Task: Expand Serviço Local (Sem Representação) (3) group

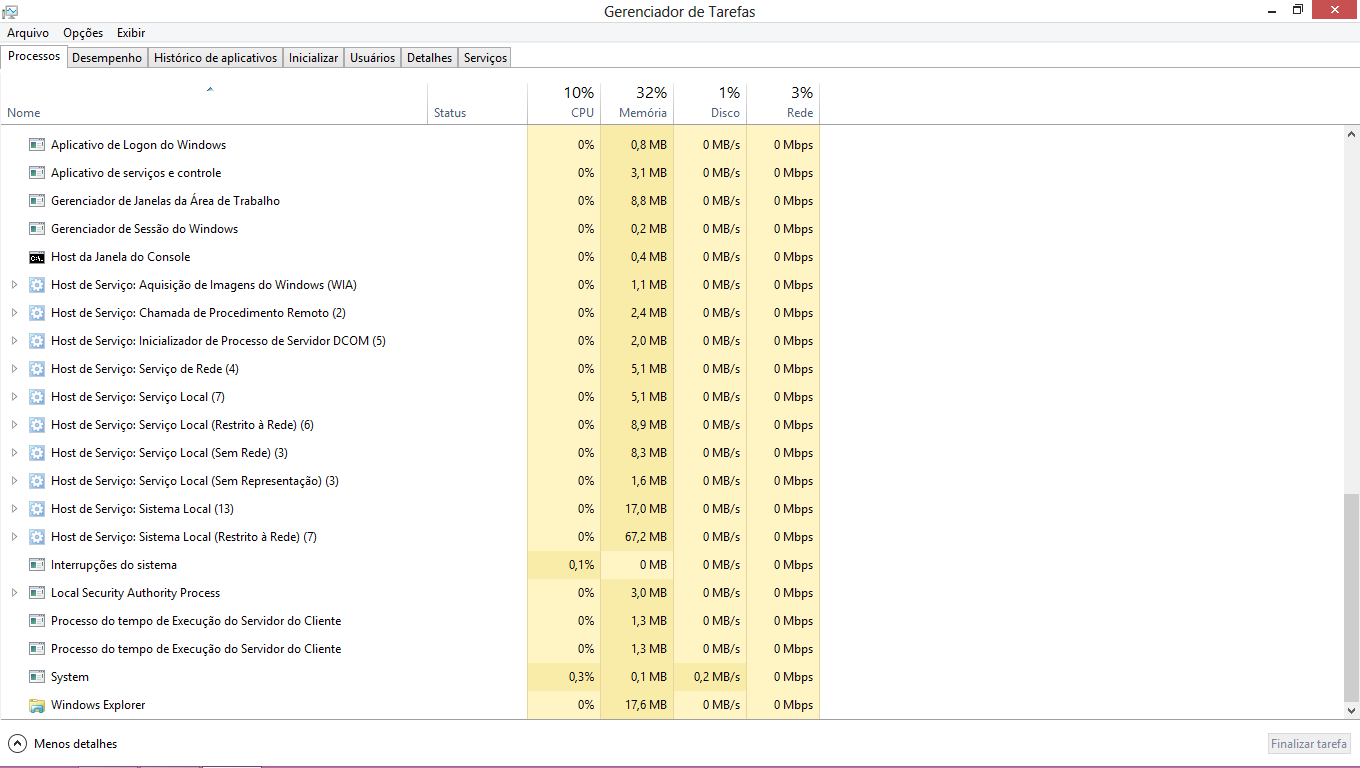Action: click(14, 481)
